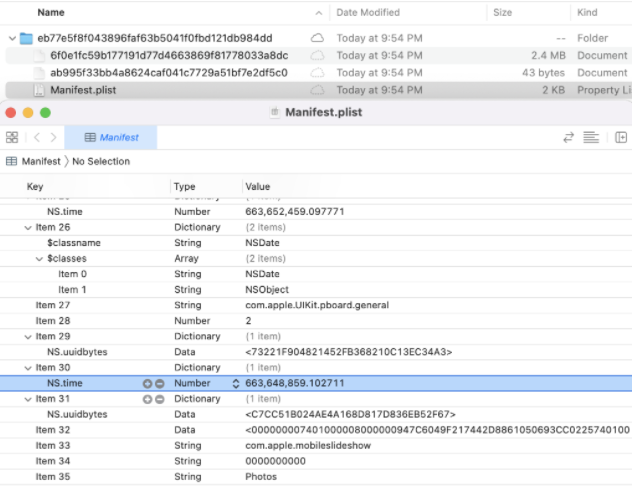Open the editor options lines icon

(591, 137)
